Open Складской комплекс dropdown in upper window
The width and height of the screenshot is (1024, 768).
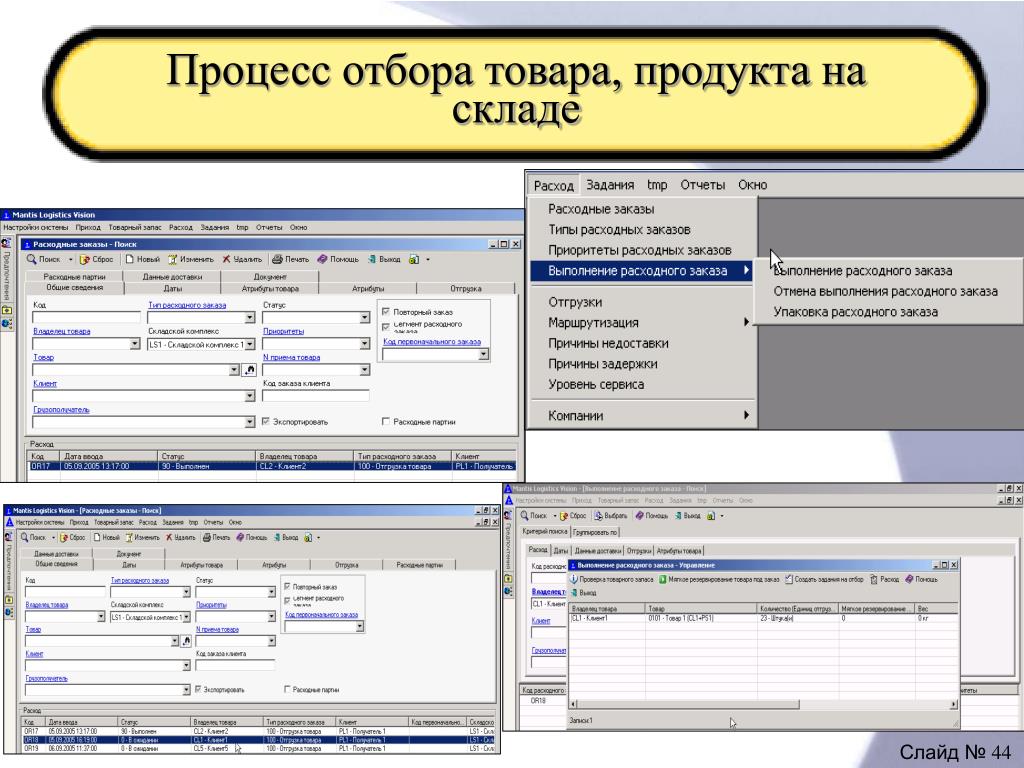pyautogui.click(x=249, y=344)
